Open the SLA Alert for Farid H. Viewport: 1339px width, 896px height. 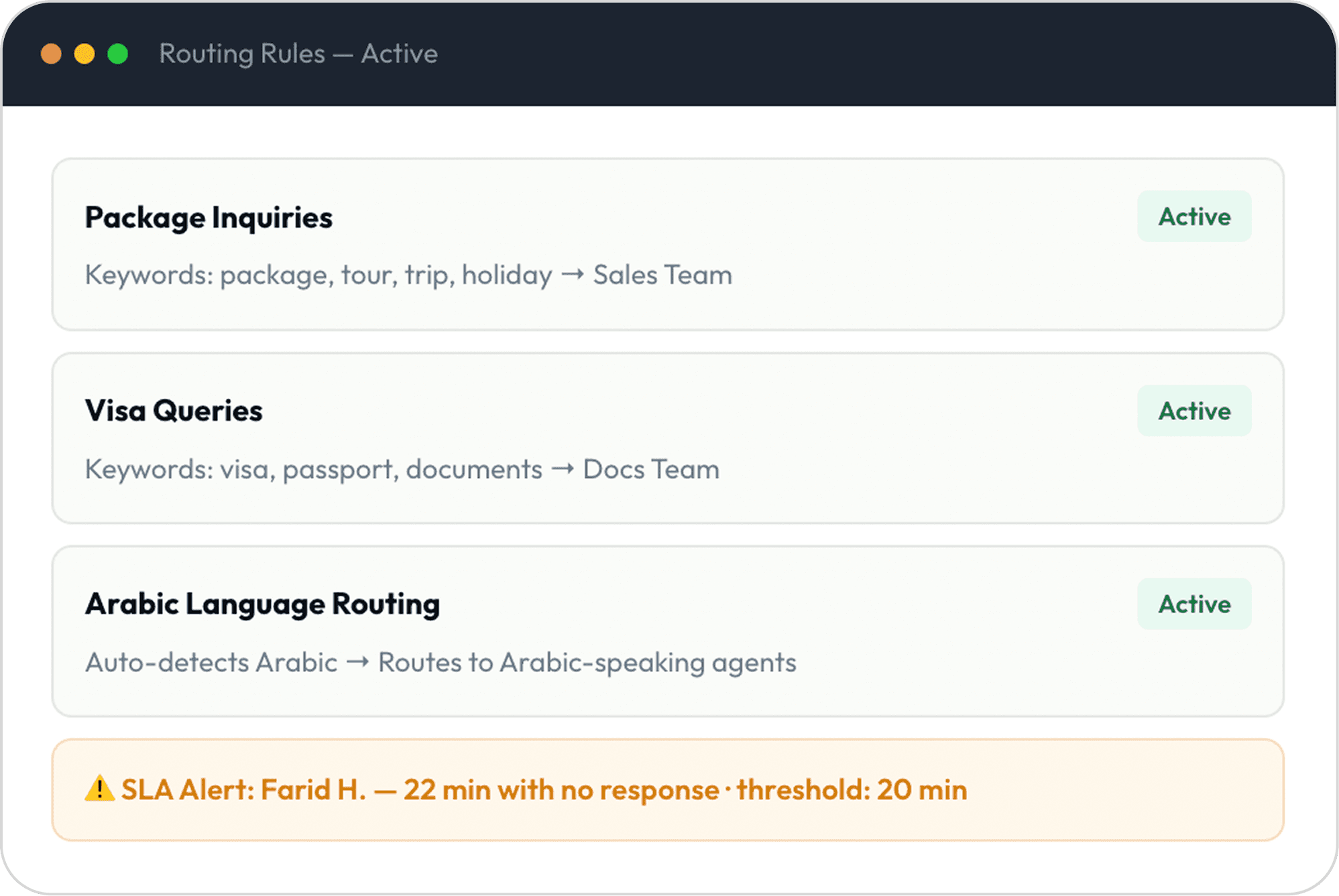668,789
